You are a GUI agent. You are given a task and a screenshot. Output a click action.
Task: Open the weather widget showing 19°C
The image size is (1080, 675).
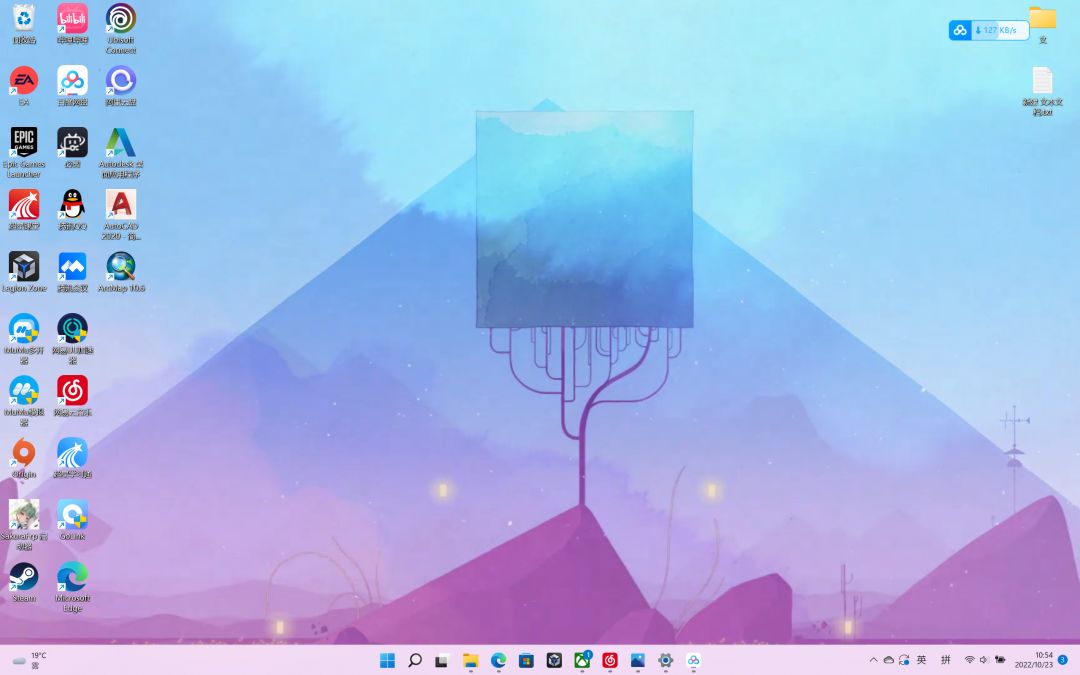[29, 661]
